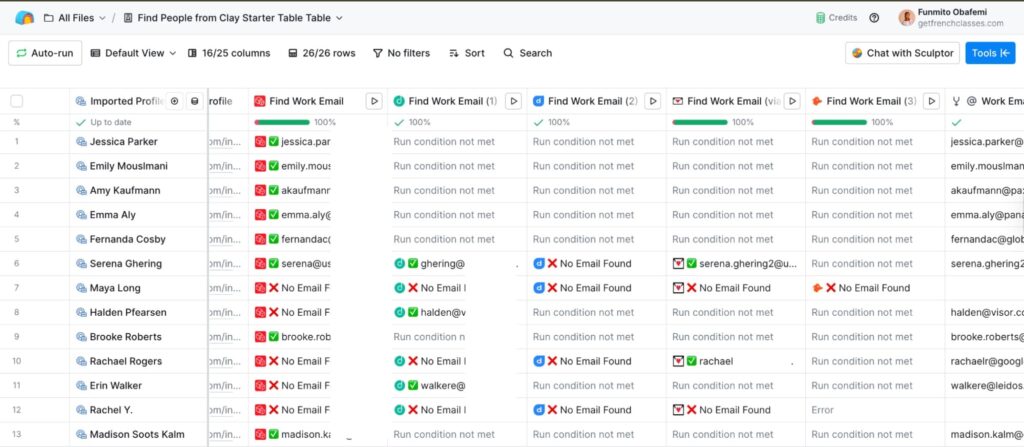1024x447 pixels.
Task: Click Find Work Email (3) progress bar
Action: [839, 122]
